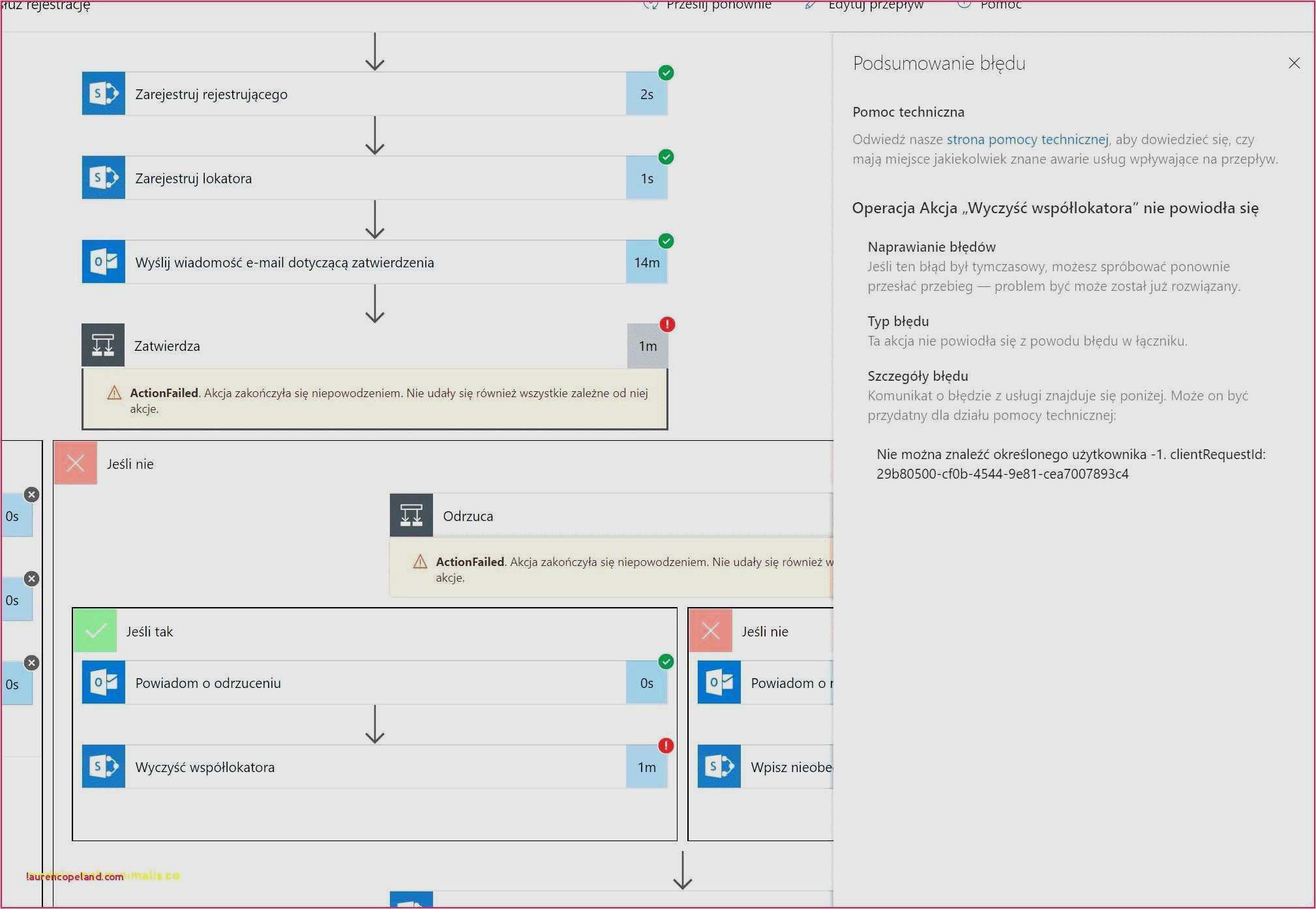This screenshot has height=909, width=1316.
Task: Click SharePoint icon on Zarejestruj rejestrującego
Action: 103,94
